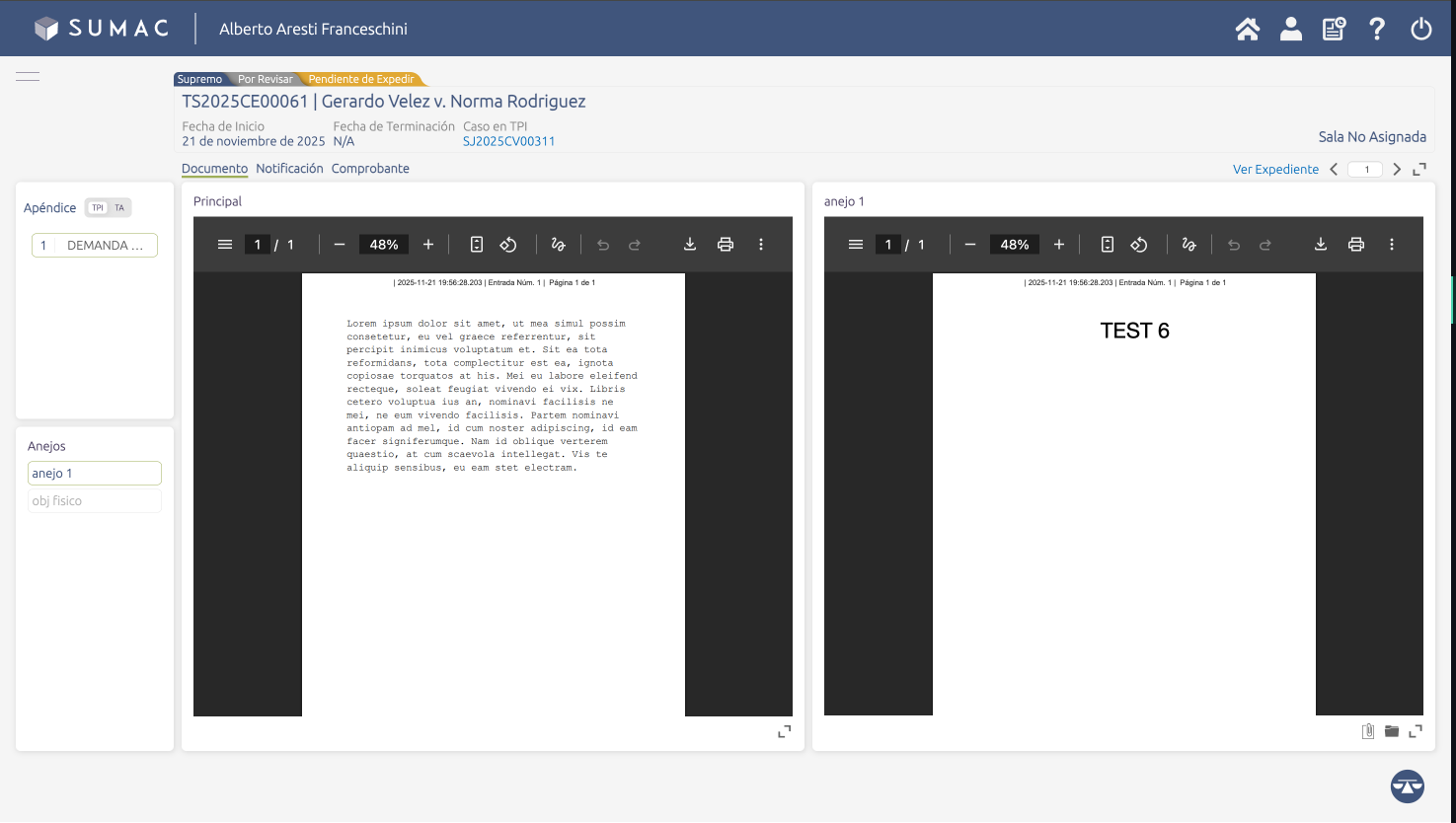1456x823 pixels.
Task: Click the power logout icon
Action: [1420, 29]
